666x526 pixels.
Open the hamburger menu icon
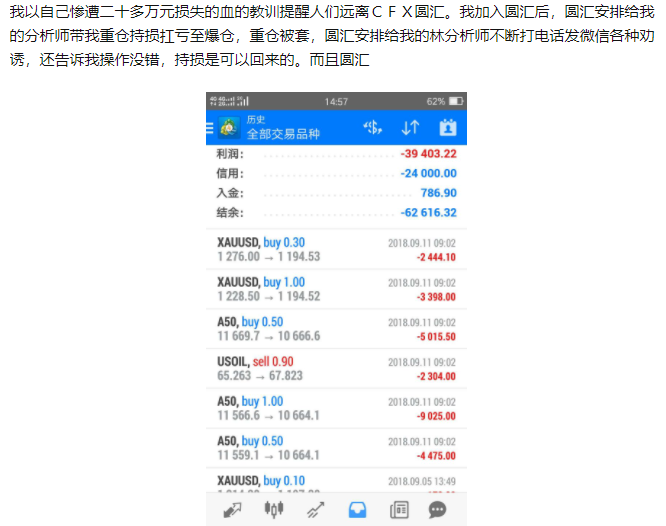click(209, 127)
